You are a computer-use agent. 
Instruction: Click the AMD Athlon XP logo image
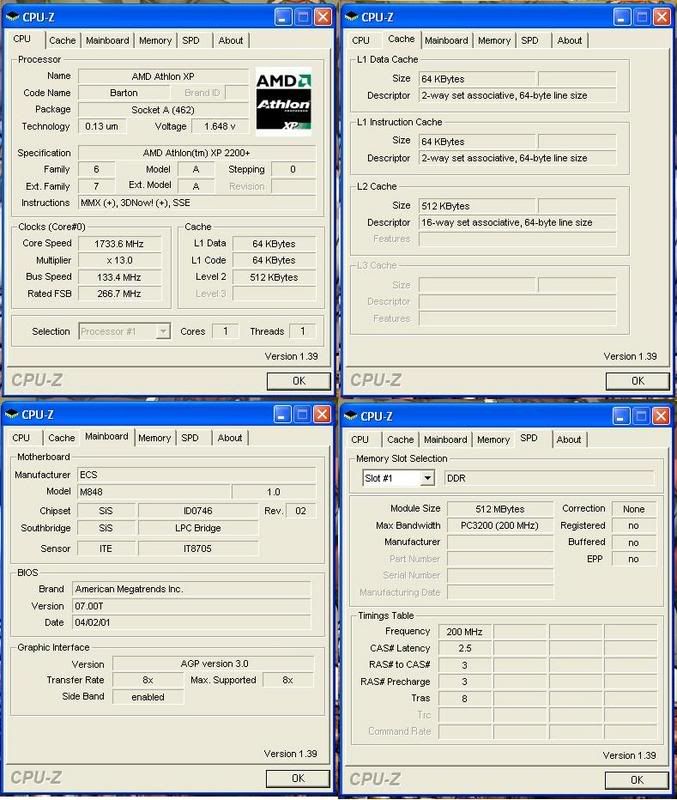283,102
